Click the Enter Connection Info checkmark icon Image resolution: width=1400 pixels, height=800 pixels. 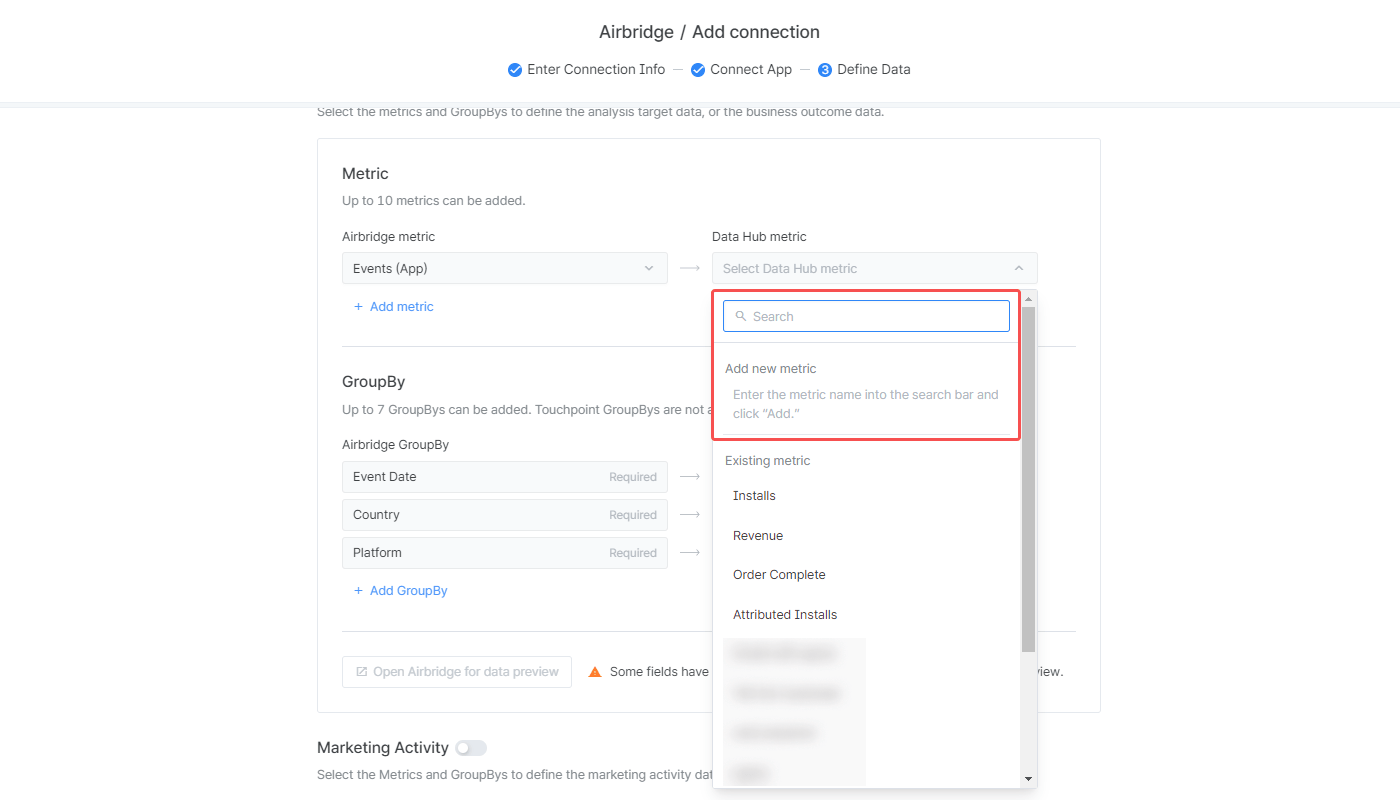515,70
